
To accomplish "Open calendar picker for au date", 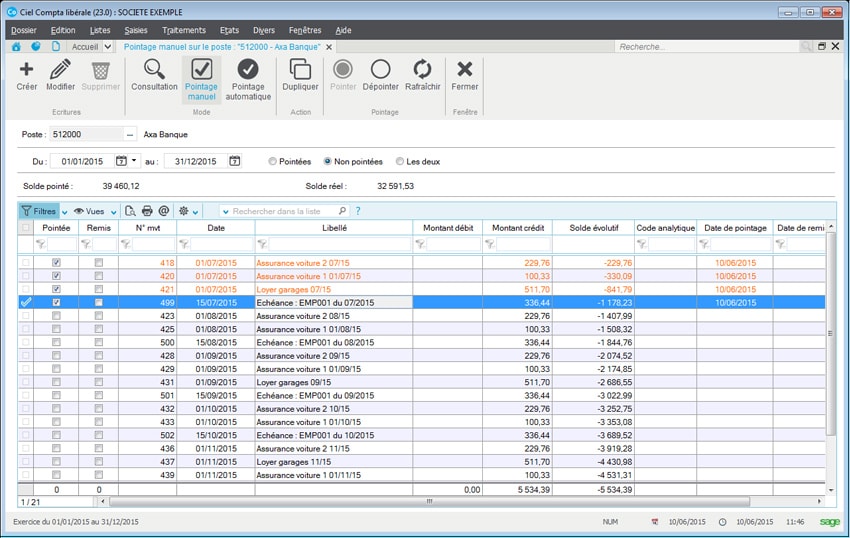I will pyautogui.click(x=234, y=161).
